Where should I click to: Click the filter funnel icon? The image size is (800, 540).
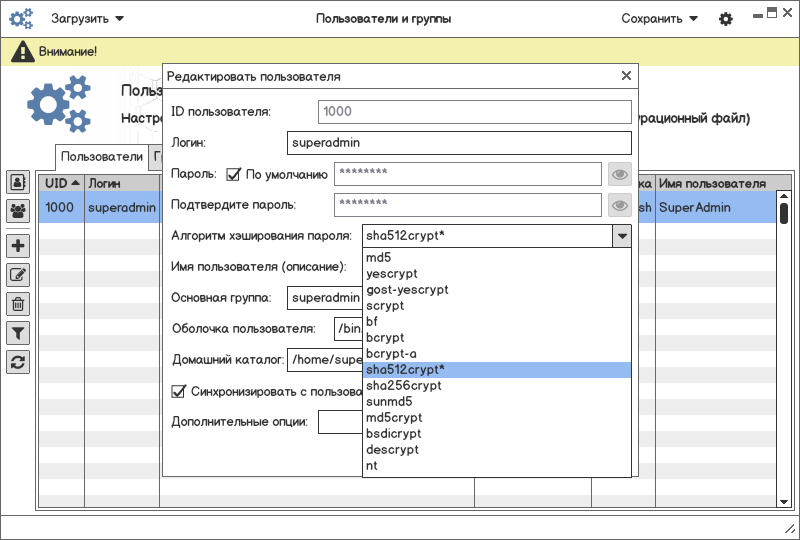[x=18, y=333]
